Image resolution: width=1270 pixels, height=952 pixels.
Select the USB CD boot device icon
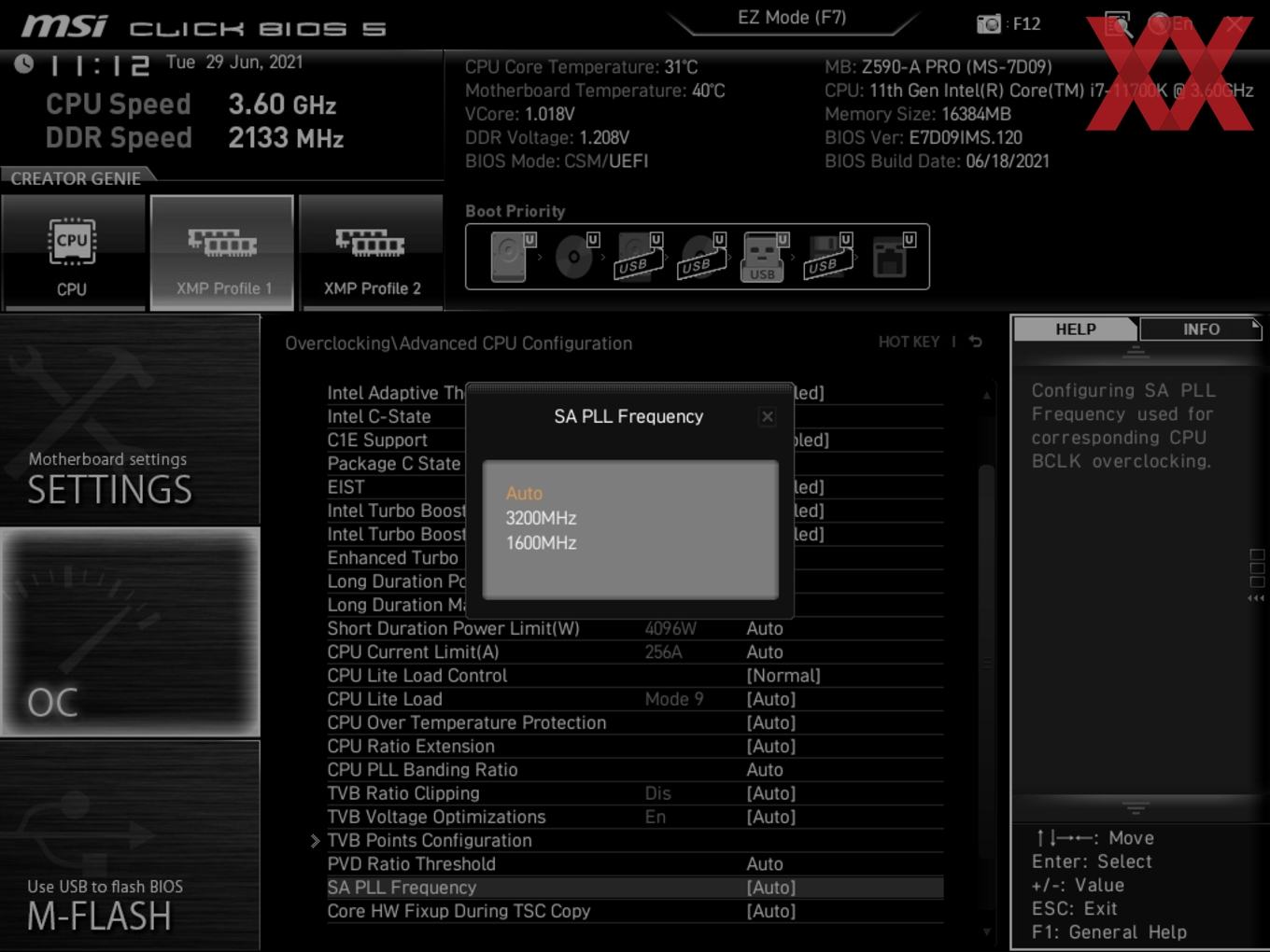click(702, 257)
